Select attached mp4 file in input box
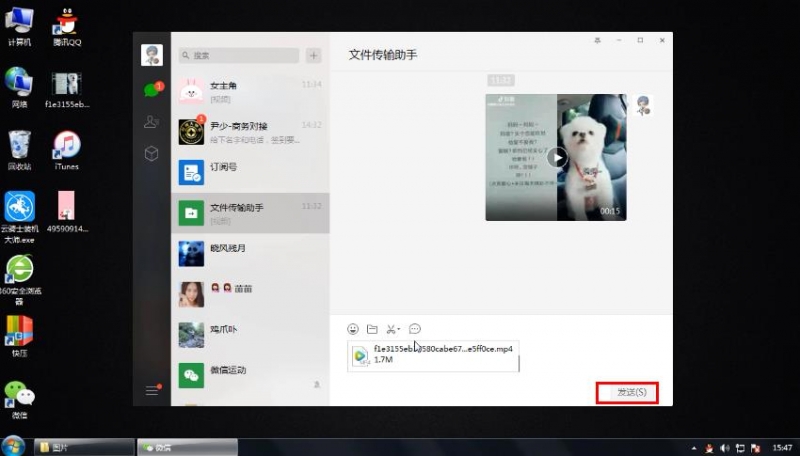The width and height of the screenshot is (800, 456). click(x=433, y=355)
